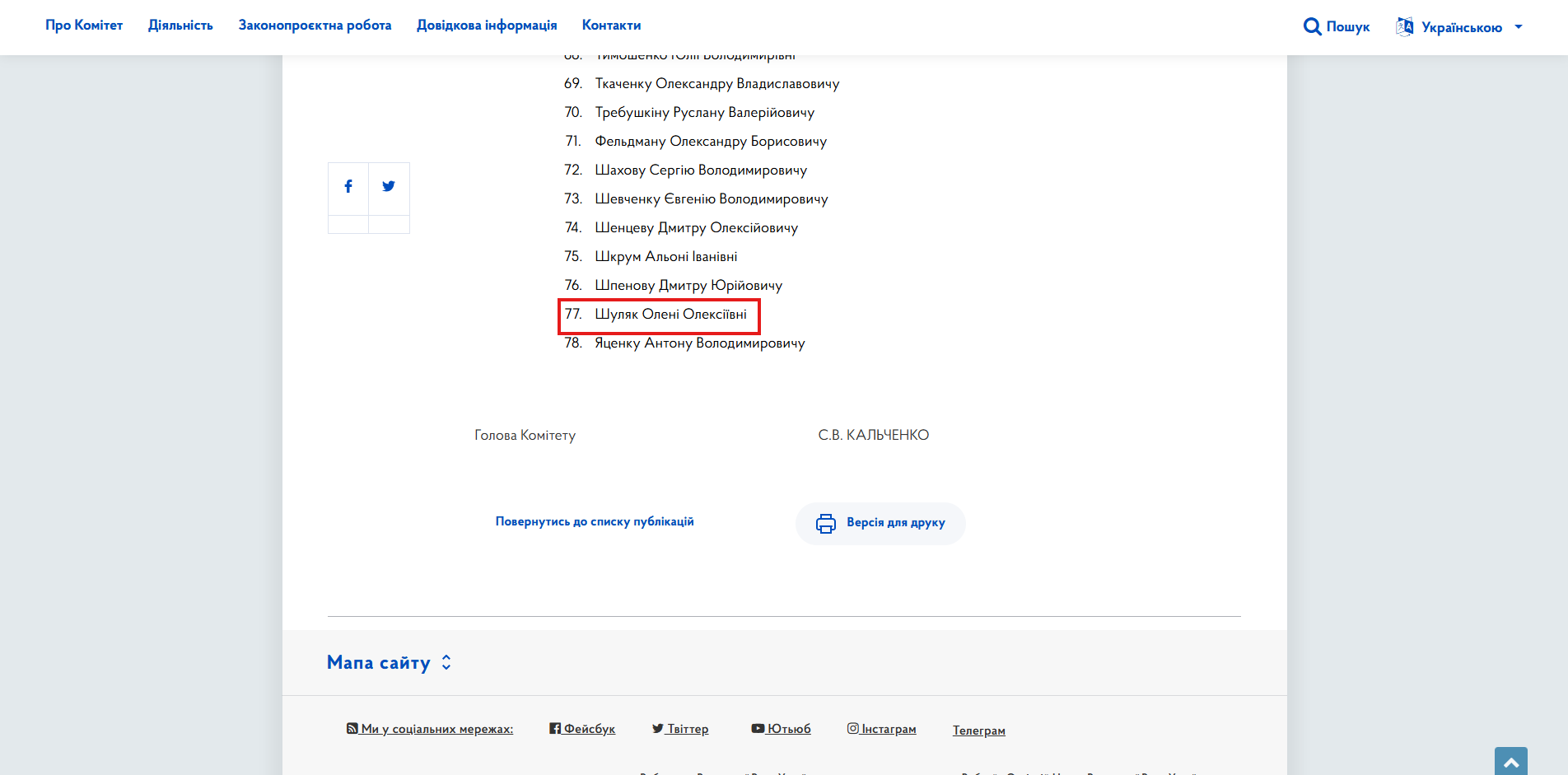
Task: Open the Про Комітет menu
Action: pyautogui.click(x=84, y=26)
